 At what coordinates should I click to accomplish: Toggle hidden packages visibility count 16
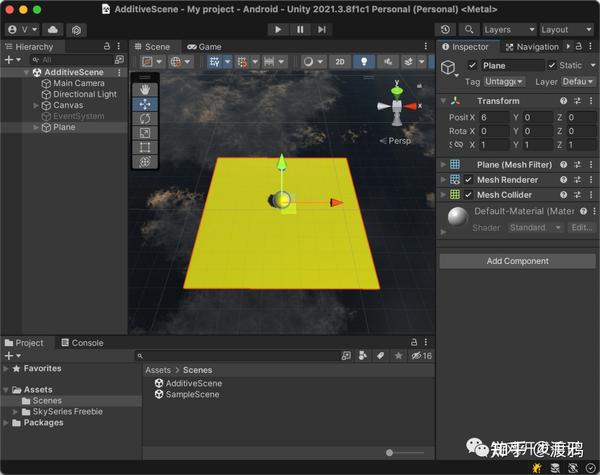pos(421,356)
